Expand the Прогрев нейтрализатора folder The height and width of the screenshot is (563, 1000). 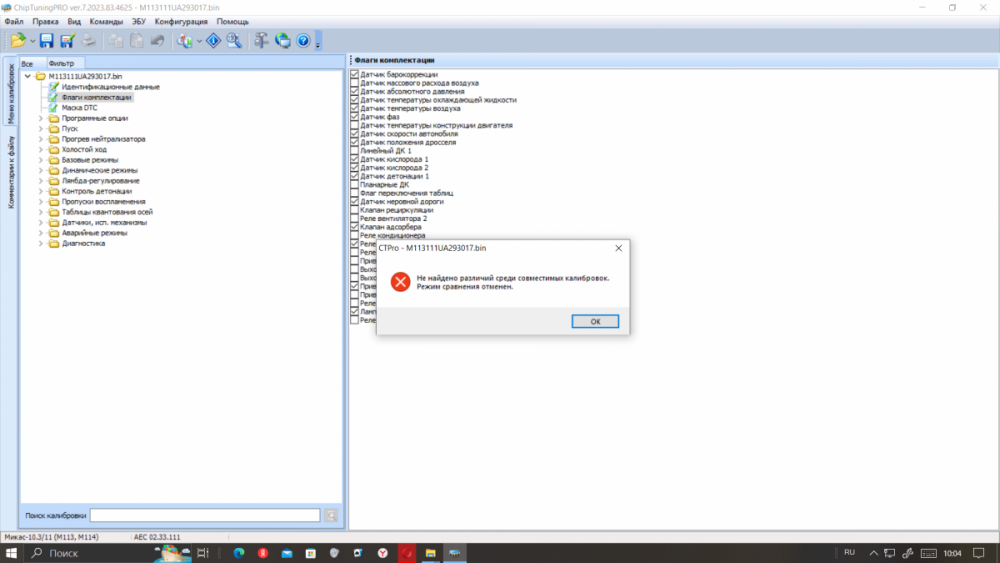[41, 139]
